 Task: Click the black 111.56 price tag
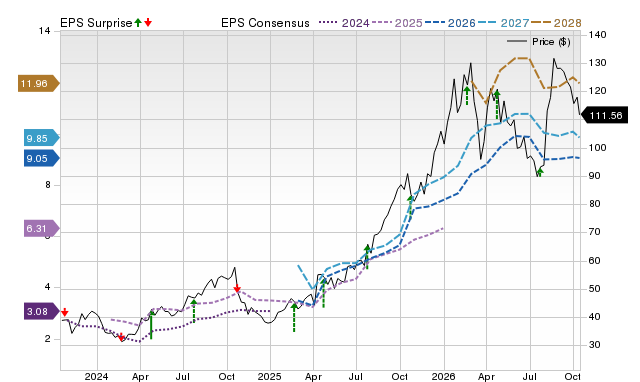604,115
